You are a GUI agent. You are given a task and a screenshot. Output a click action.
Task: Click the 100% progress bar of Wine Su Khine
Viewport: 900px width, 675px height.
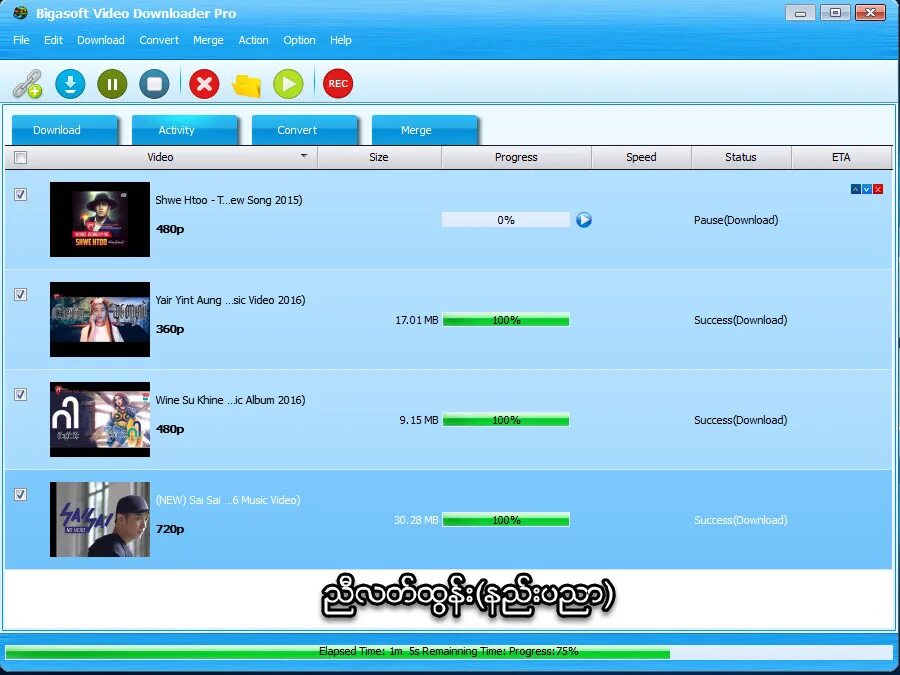506,420
